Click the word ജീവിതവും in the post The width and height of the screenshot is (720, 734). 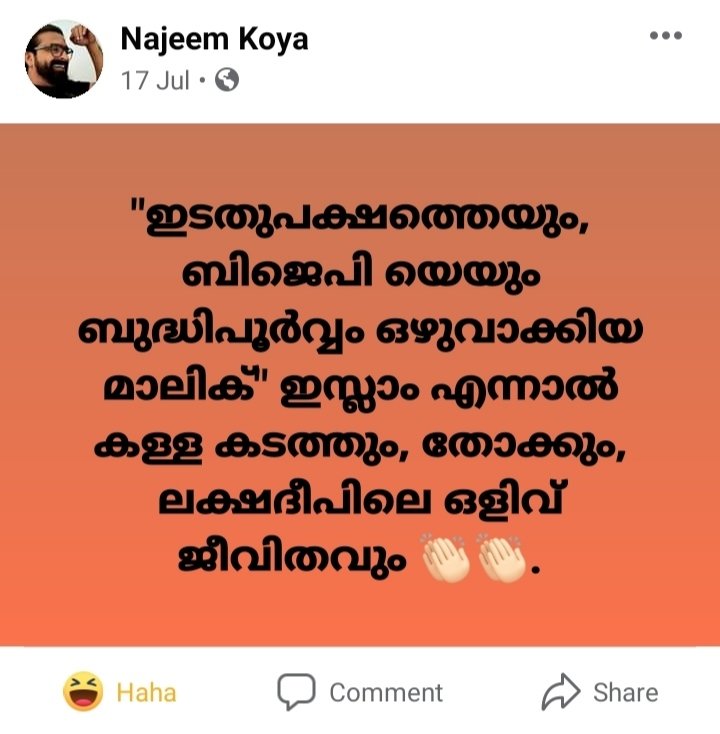pos(292,558)
